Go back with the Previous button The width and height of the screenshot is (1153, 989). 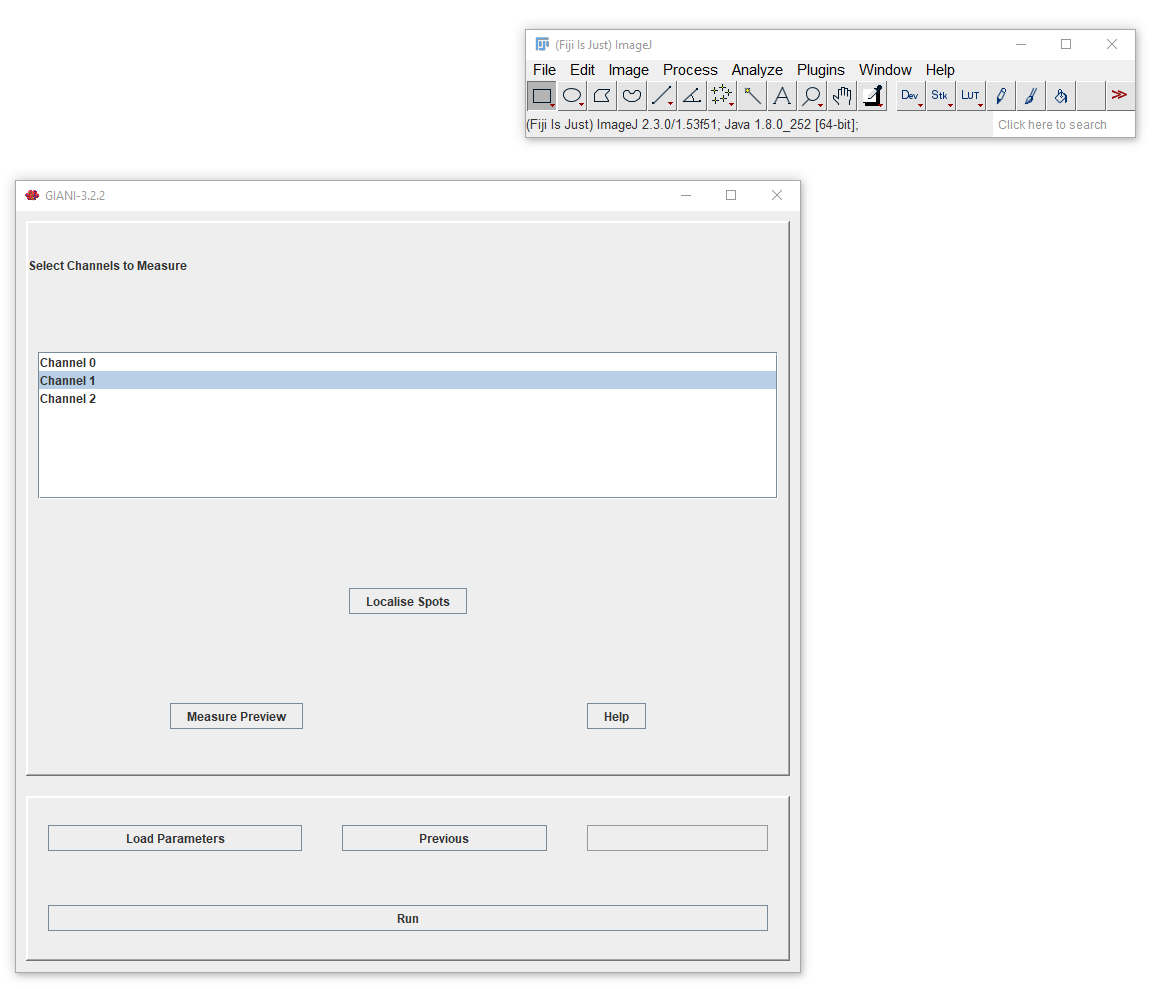click(444, 838)
